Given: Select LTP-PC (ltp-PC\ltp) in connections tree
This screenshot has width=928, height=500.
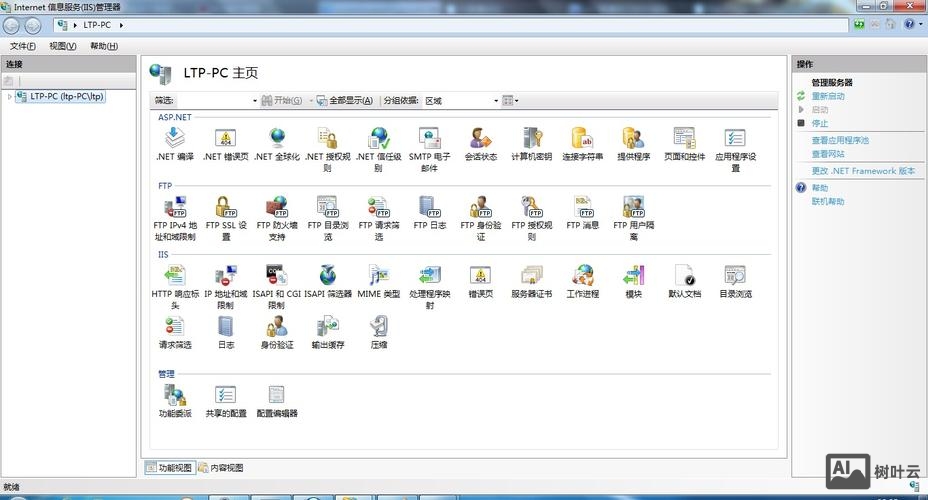Looking at the screenshot, I should point(60,96).
